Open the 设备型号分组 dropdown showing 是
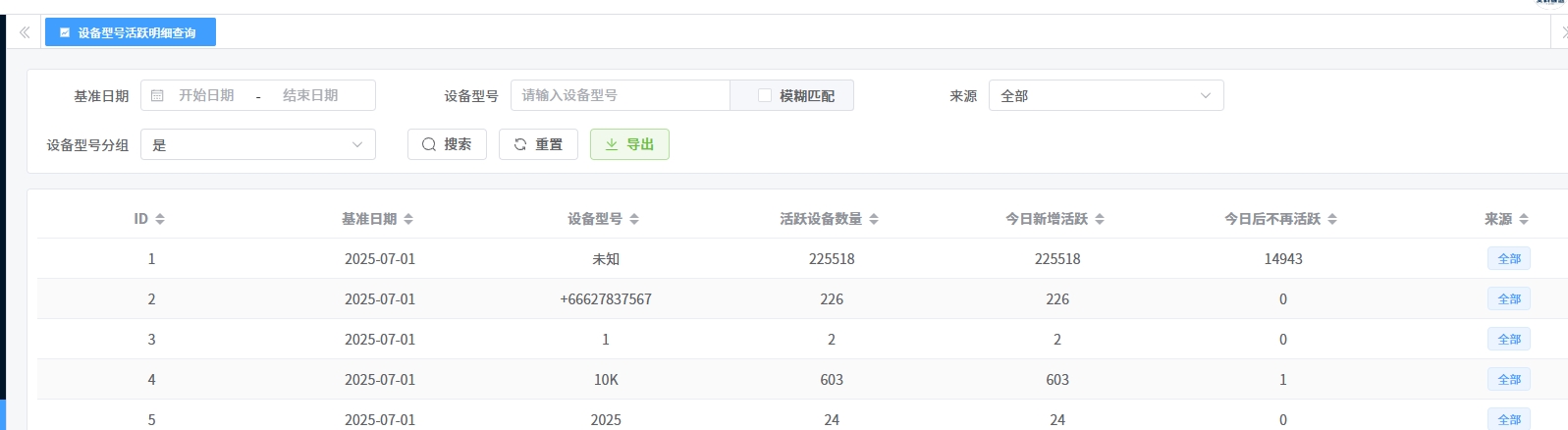Screen dimensions: 1568x430 tap(258, 144)
